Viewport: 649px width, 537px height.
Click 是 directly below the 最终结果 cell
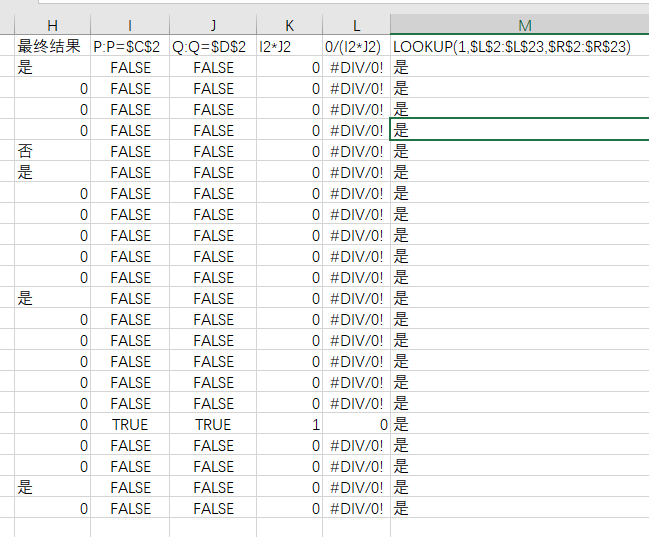(52, 67)
